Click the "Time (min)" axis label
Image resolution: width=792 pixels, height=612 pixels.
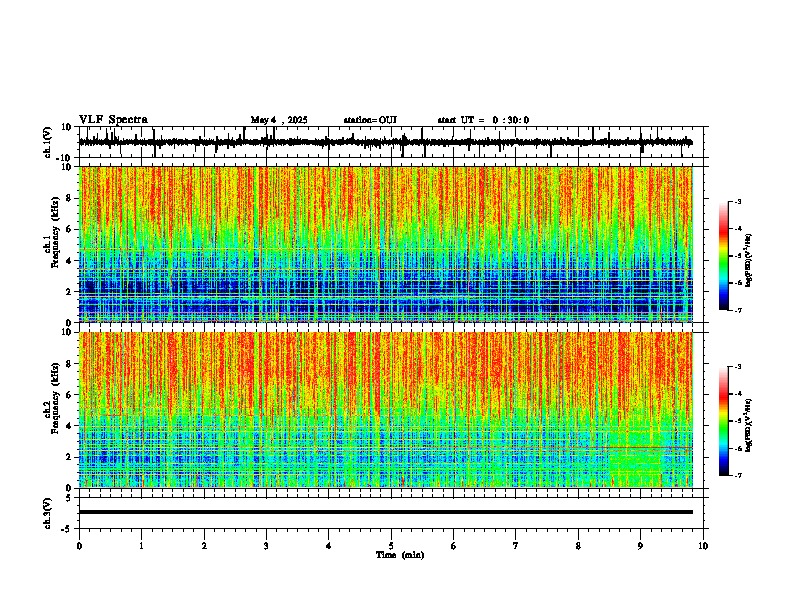(400, 555)
